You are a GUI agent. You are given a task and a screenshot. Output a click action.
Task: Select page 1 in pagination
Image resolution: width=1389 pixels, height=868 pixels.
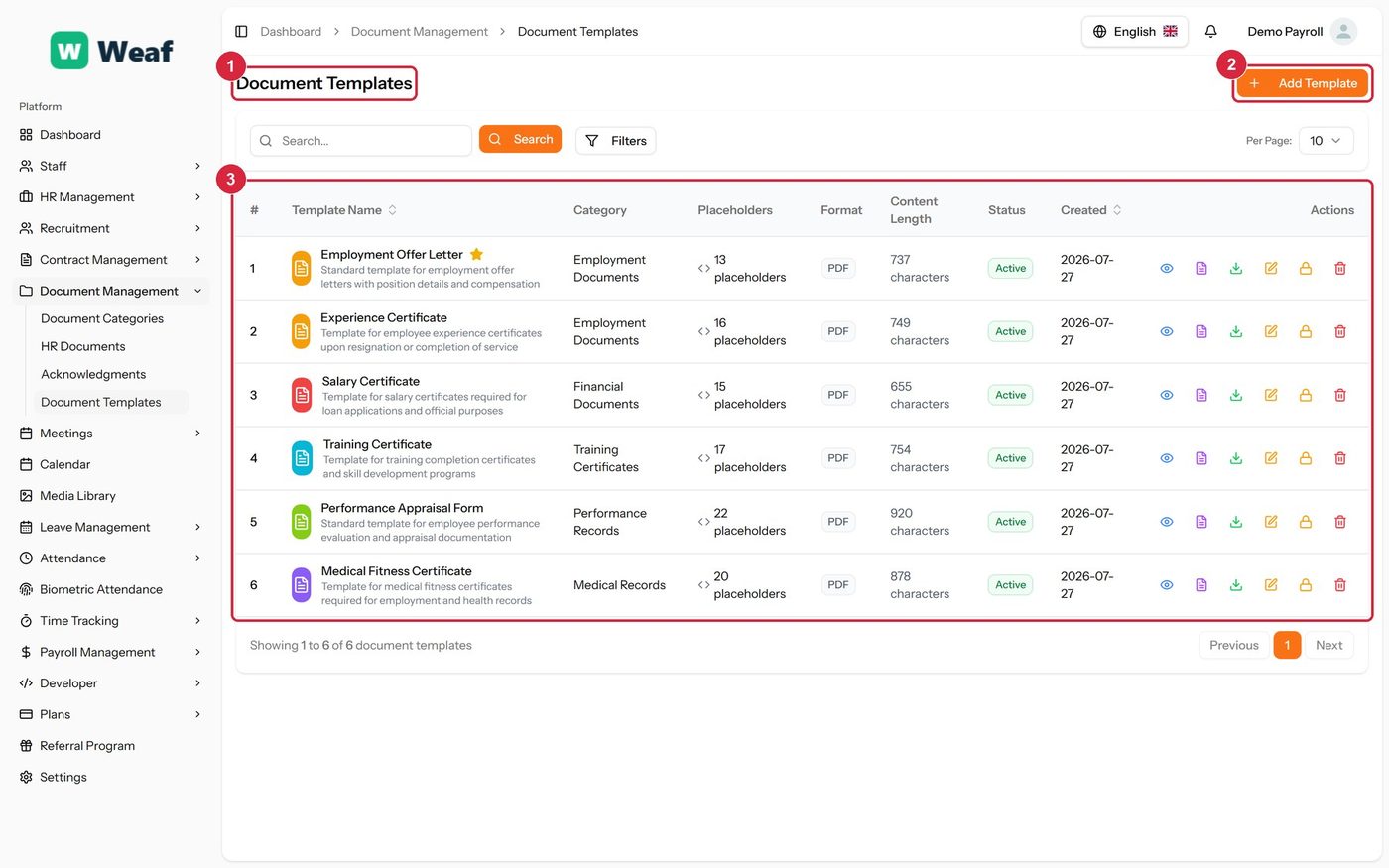[1287, 645]
